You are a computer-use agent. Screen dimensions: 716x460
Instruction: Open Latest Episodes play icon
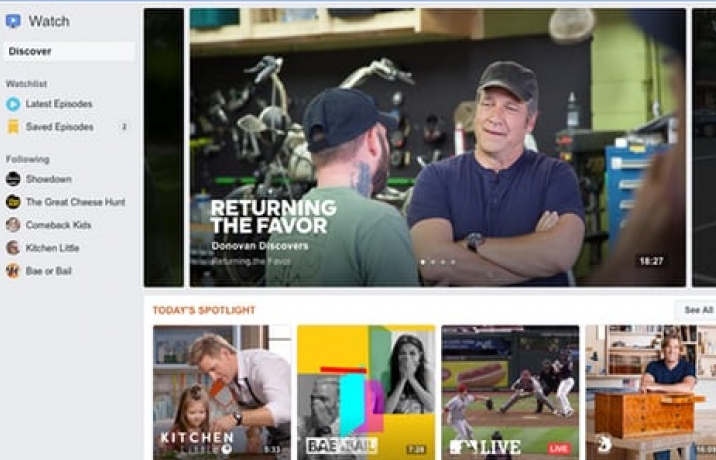click(x=13, y=104)
